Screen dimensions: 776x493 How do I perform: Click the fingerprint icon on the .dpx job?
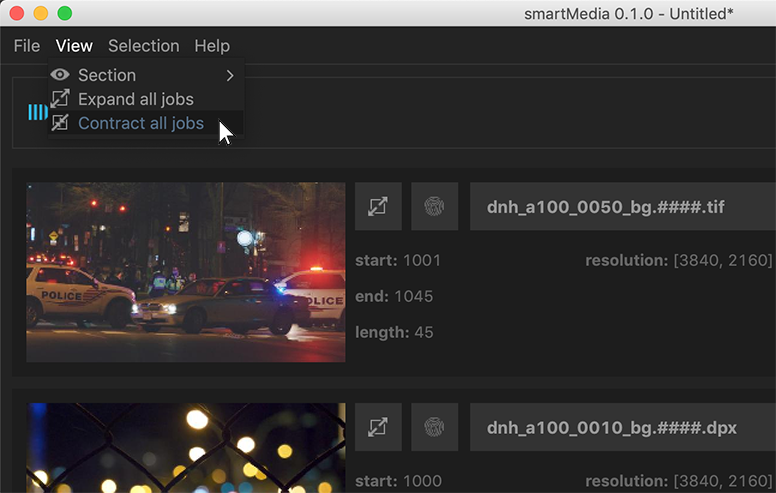pyautogui.click(x=434, y=427)
